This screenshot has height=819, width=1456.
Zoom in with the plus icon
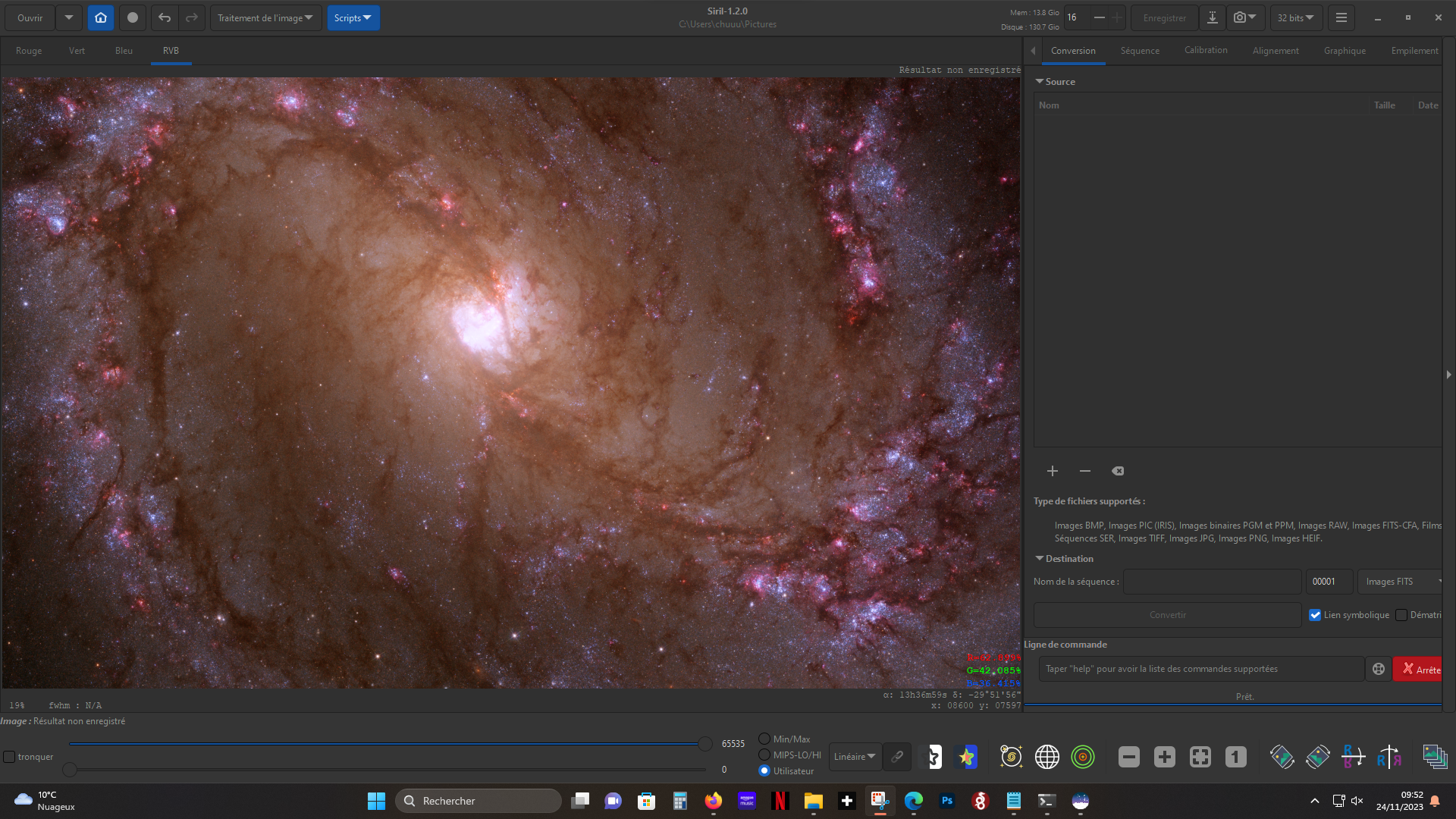click(1165, 756)
